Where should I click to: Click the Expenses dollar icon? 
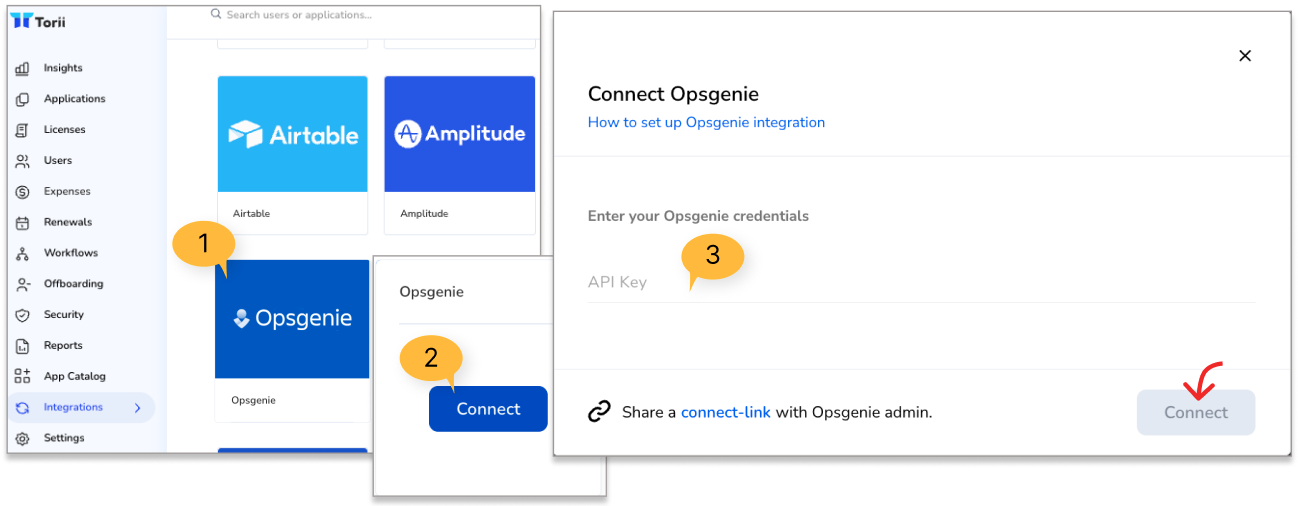pyautogui.click(x=22, y=191)
